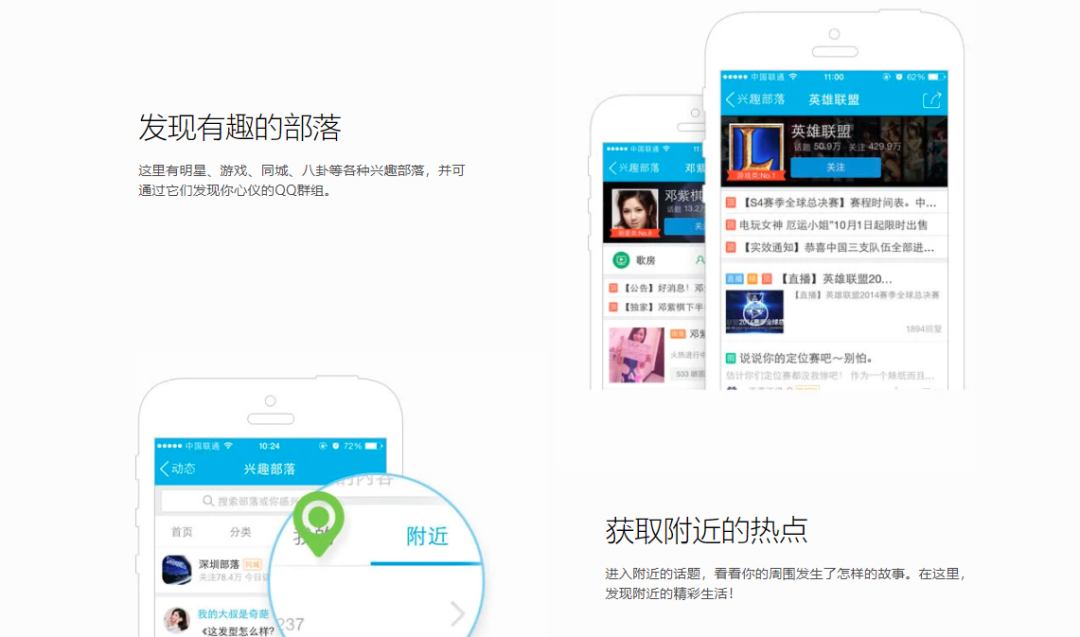Click the magnifier icon in search bar
This screenshot has height=637, width=1080.
[x=208, y=501]
